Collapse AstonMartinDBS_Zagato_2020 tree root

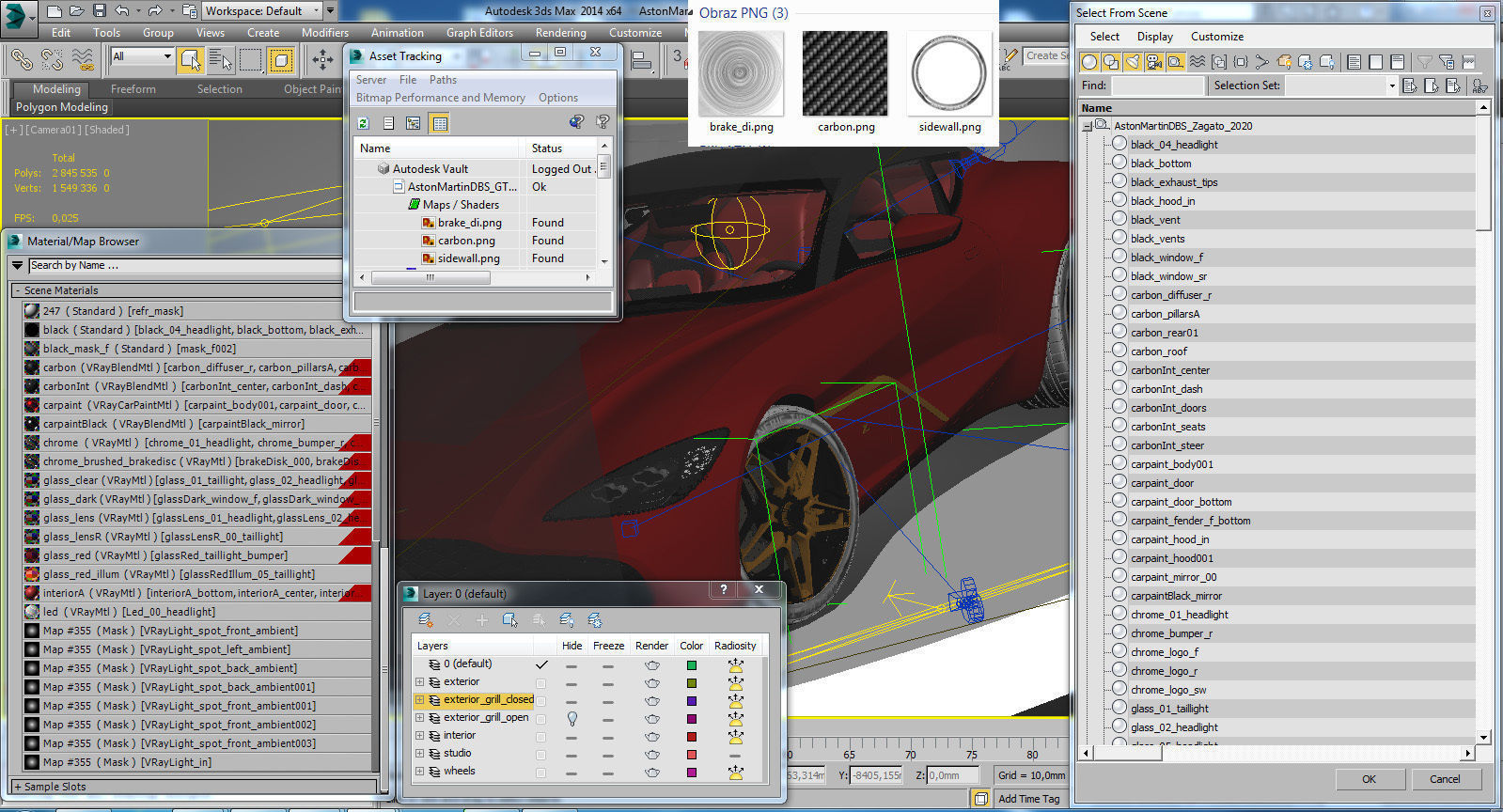[1088, 126]
